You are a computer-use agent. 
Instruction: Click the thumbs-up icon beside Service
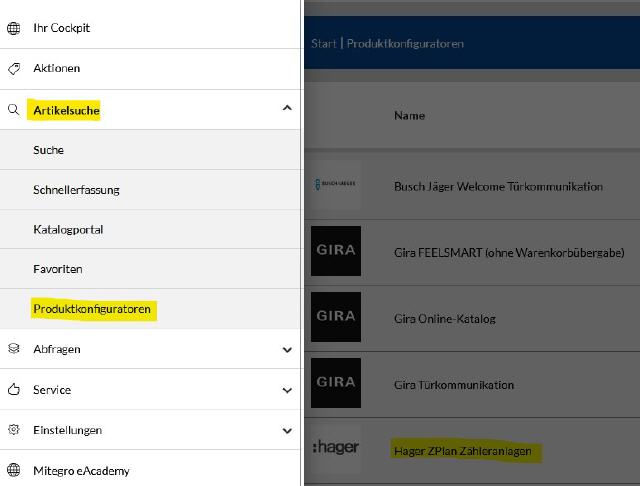point(13,389)
